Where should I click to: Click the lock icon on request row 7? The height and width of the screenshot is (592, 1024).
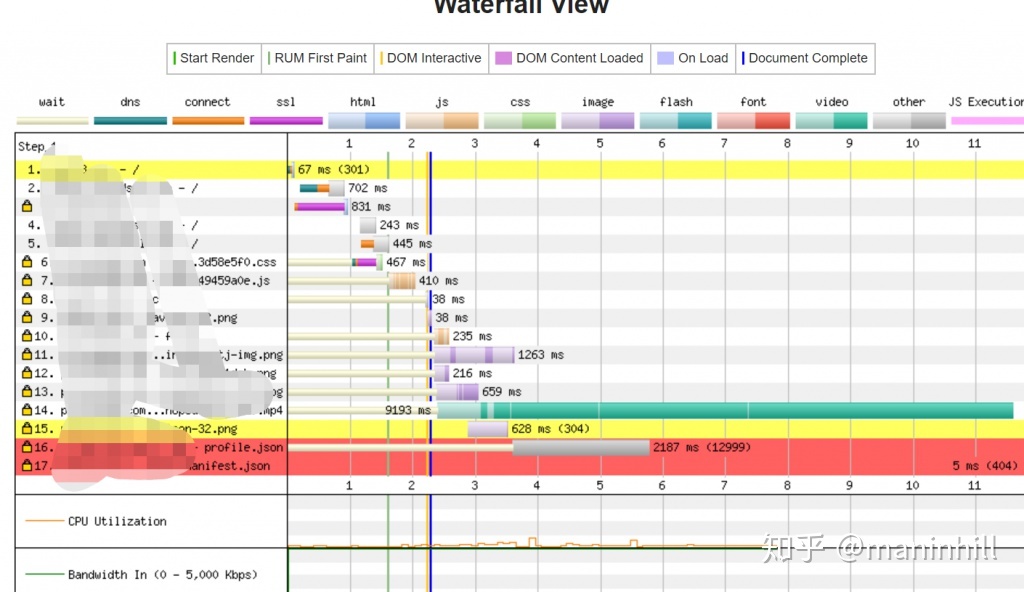click(x=27, y=280)
